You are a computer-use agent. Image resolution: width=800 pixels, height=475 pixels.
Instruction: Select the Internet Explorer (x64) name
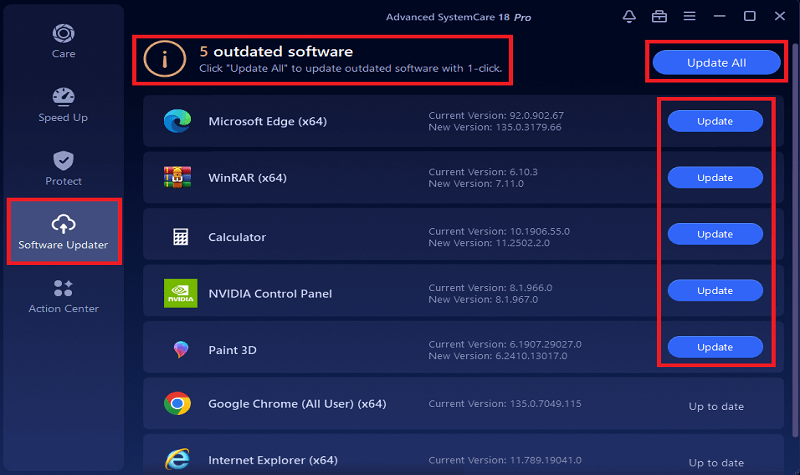coord(273,460)
